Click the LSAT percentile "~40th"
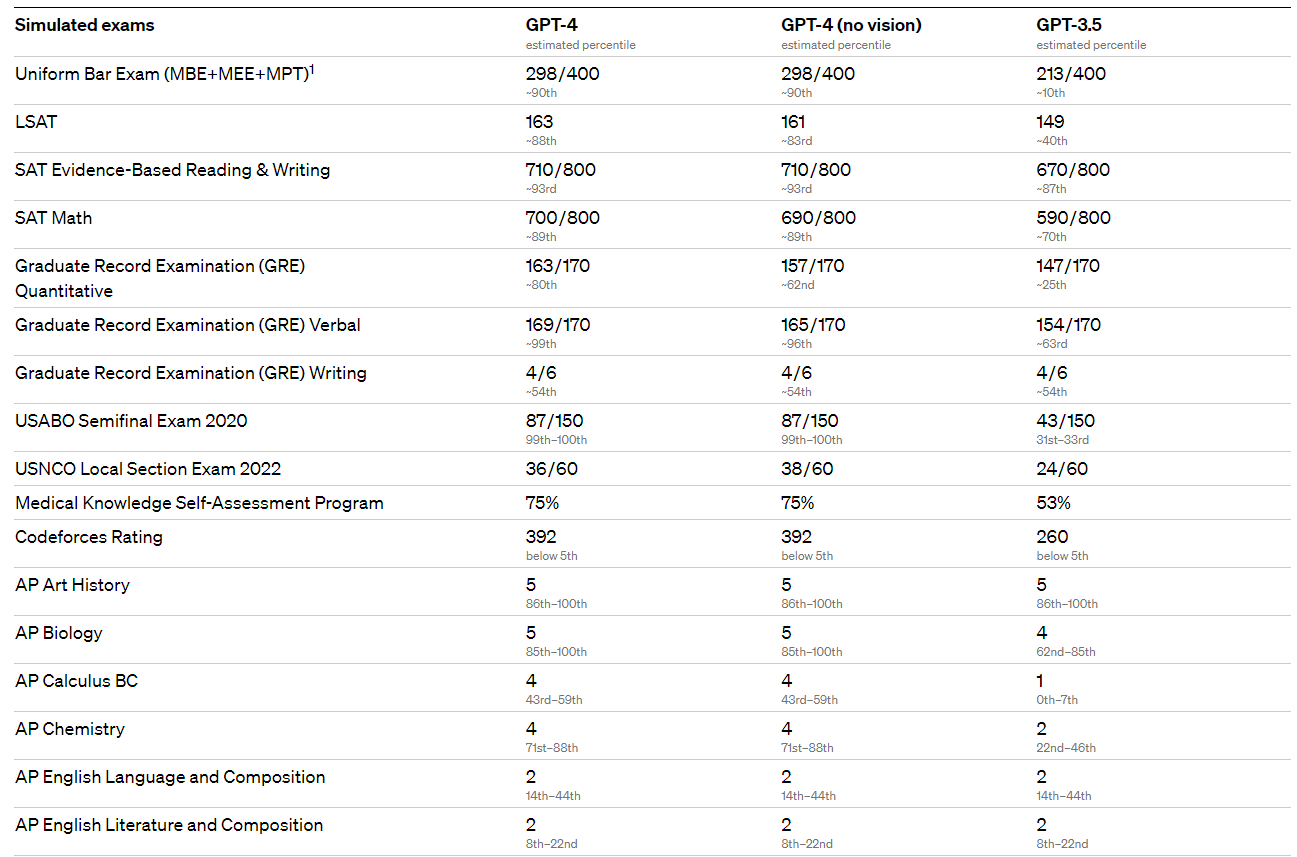This screenshot has width=1297, height=857. click(1052, 141)
